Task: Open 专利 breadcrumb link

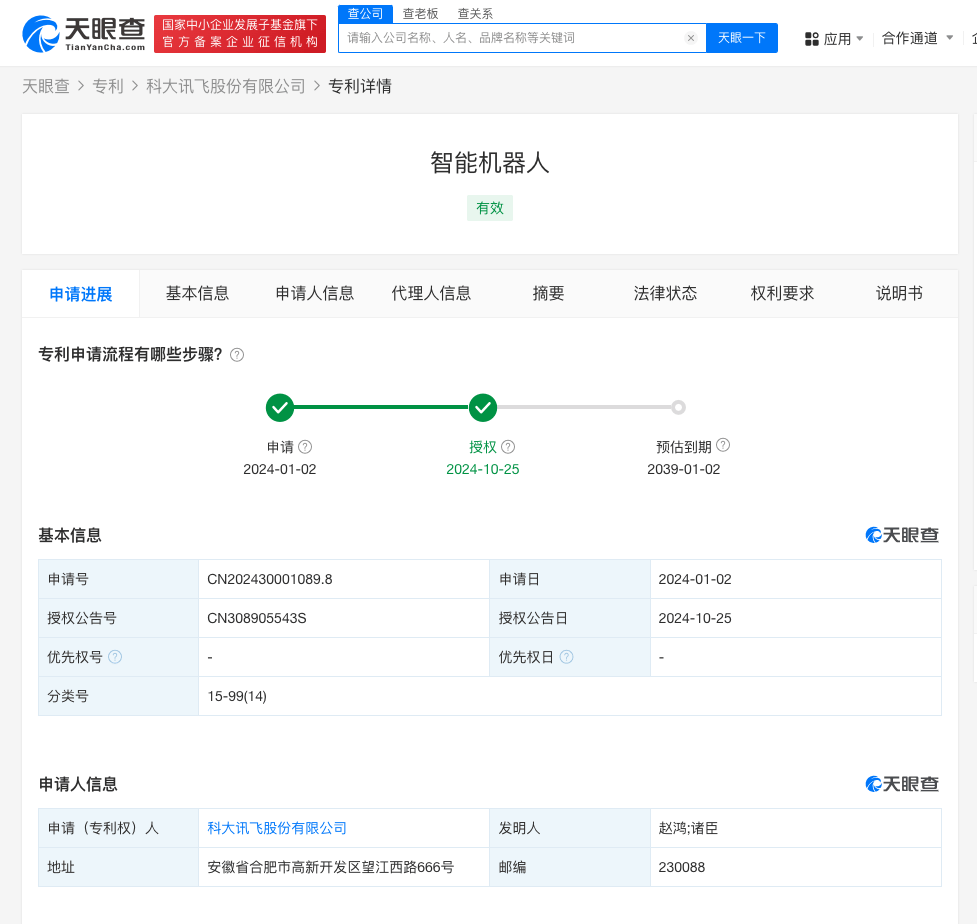Action: click(x=108, y=87)
